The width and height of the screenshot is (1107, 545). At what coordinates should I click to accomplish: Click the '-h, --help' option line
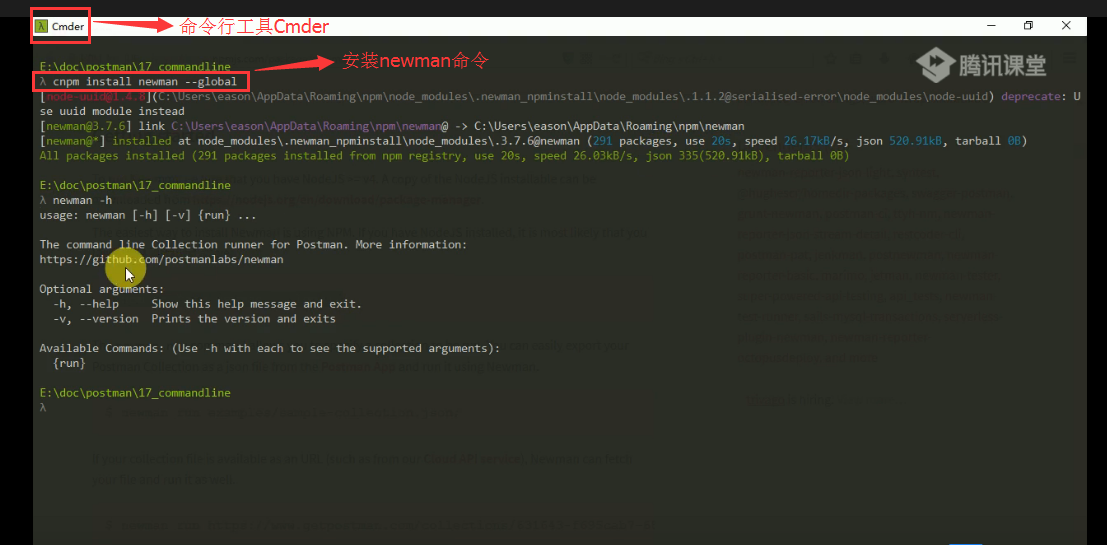207,304
